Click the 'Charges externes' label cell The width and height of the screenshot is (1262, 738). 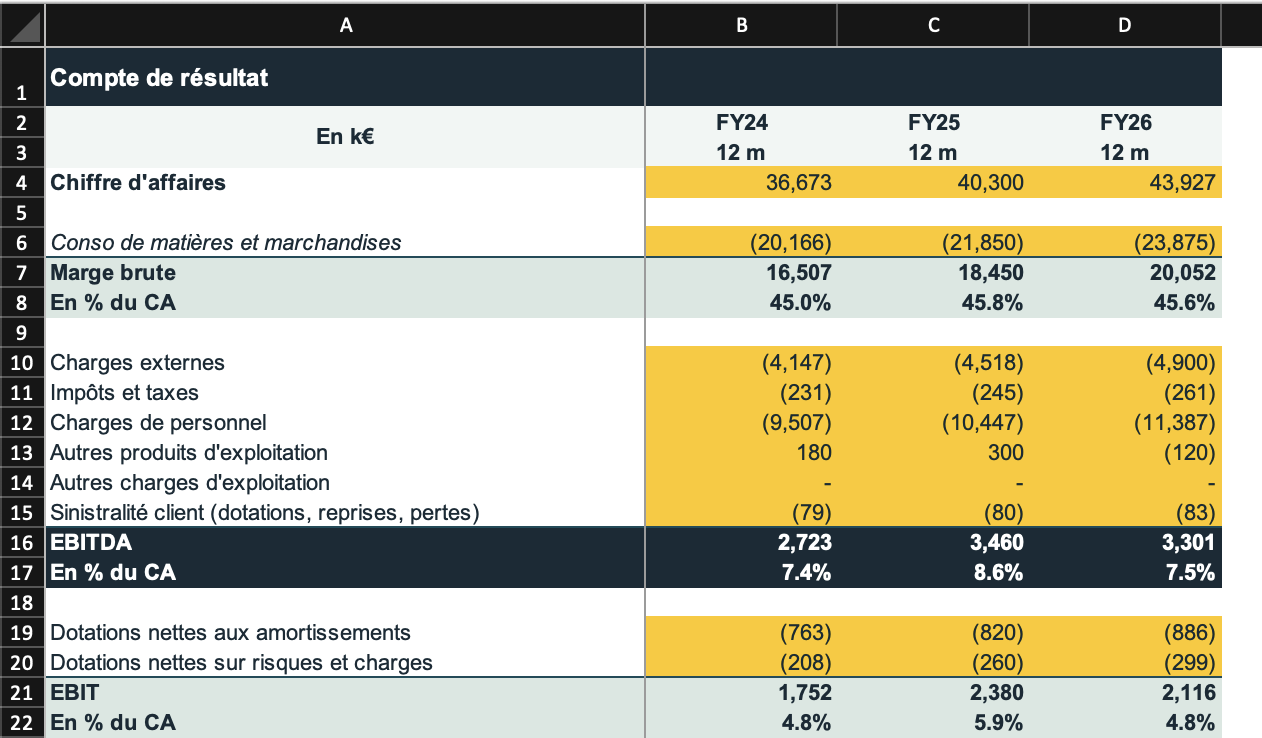pos(345,363)
